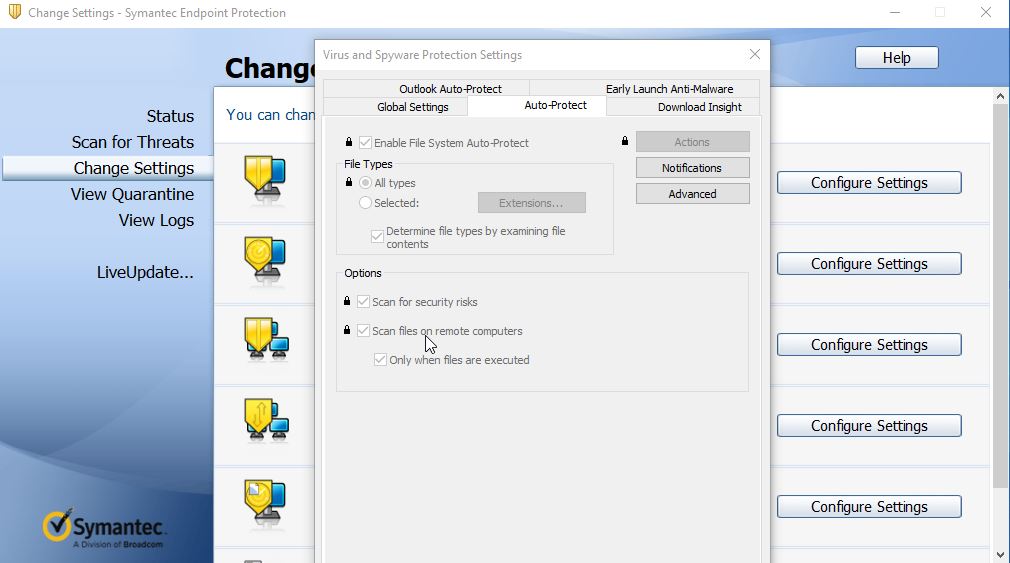Click the Actions button
Screen dimensions: 1010x563
692,142
